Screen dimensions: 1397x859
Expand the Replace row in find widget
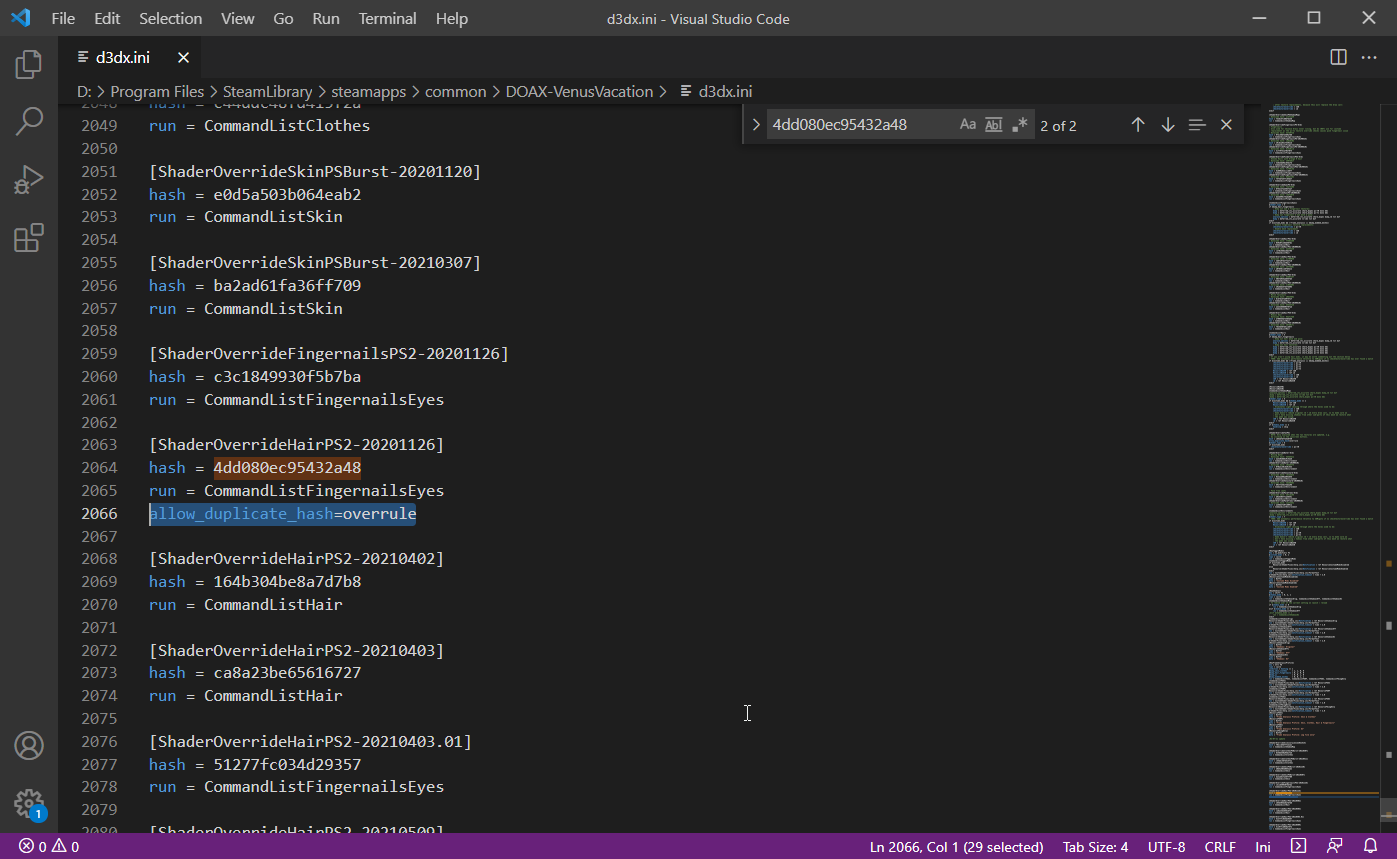756,125
